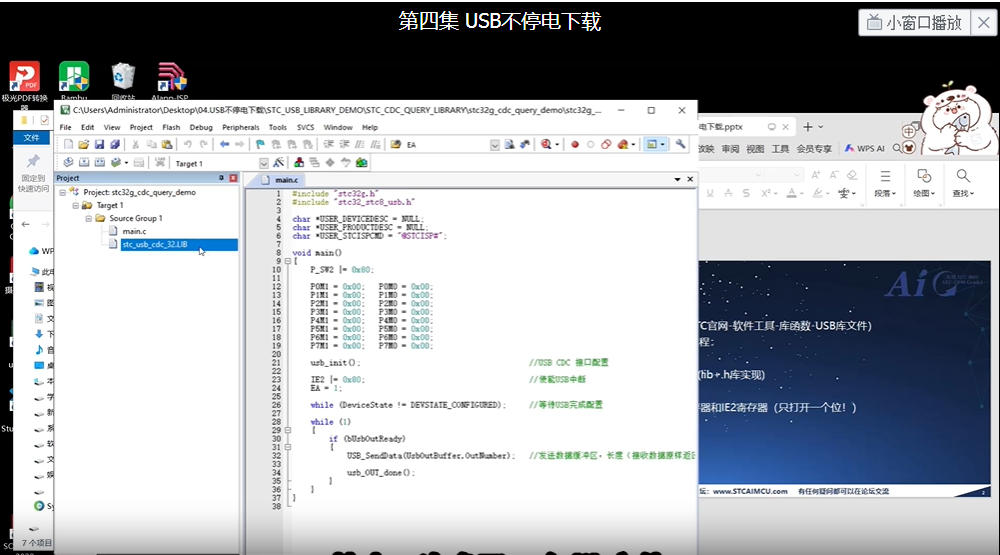Open the editor tab list dropdown arrow
1000x555 pixels.
click(677, 180)
